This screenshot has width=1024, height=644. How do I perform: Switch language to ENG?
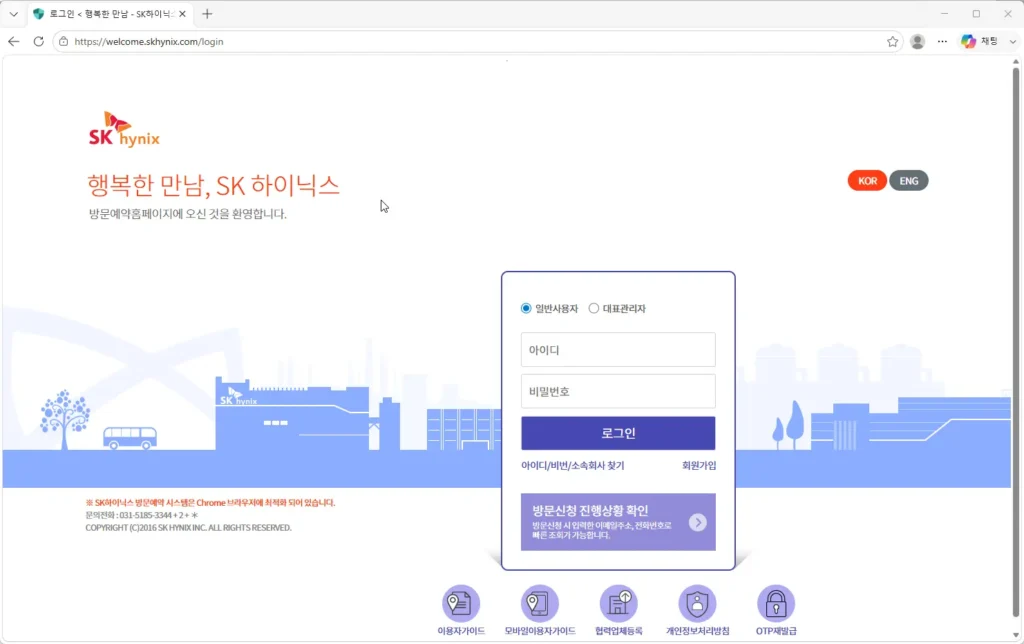click(908, 181)
